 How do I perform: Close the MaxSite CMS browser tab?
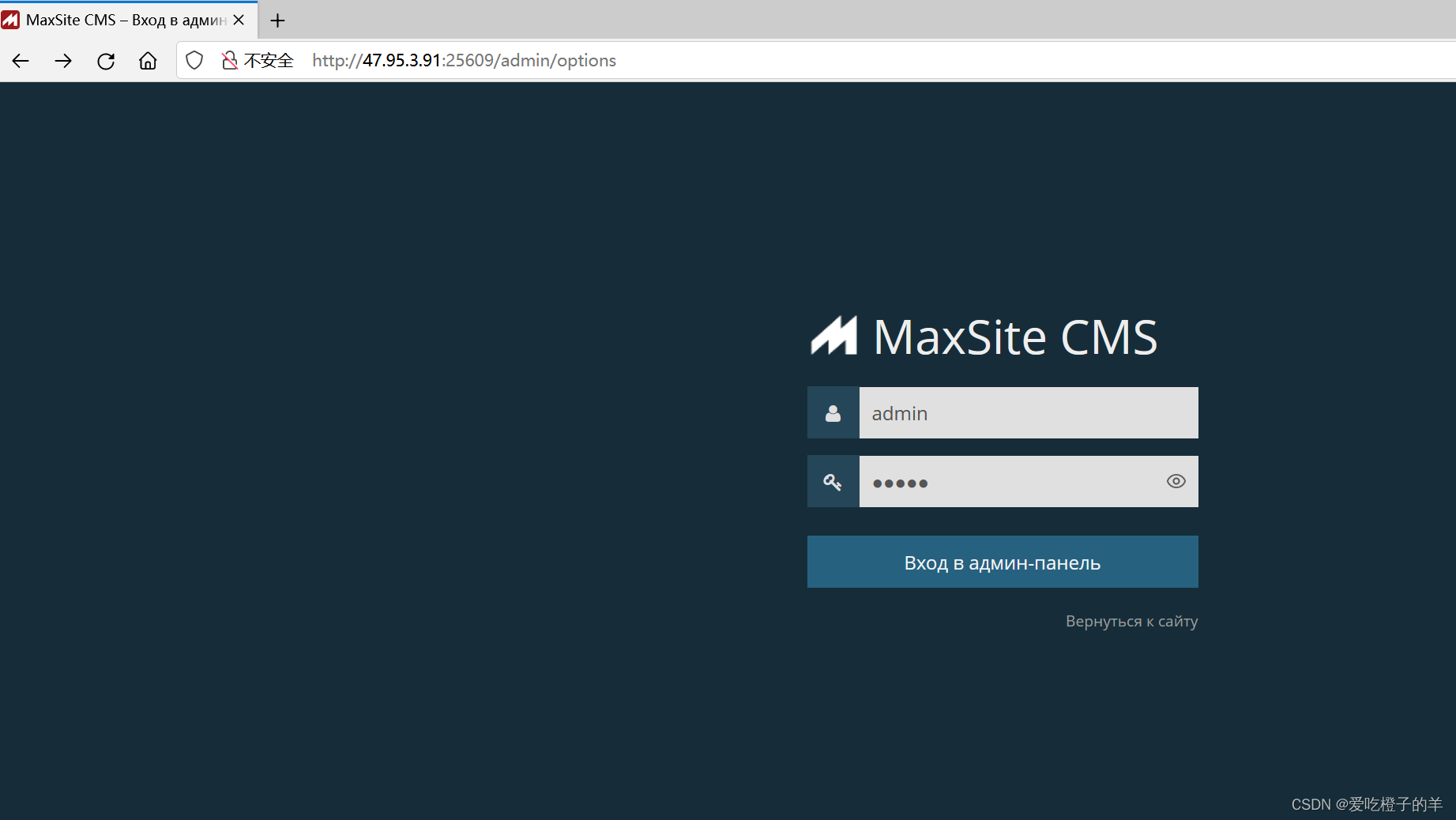pos(239,20)
